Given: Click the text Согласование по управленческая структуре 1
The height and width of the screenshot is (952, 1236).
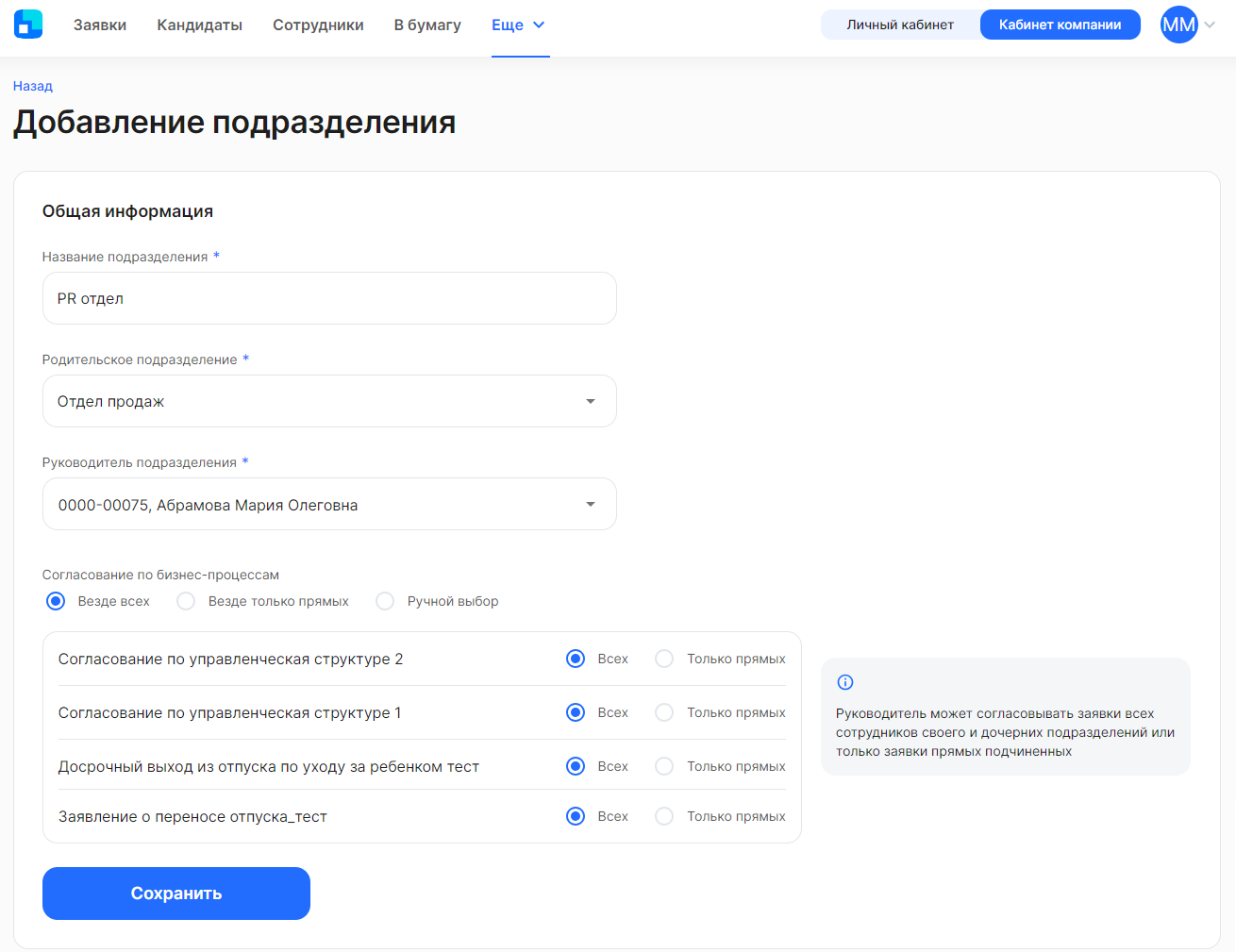Looking at the screenshot, I should (229, 712).
